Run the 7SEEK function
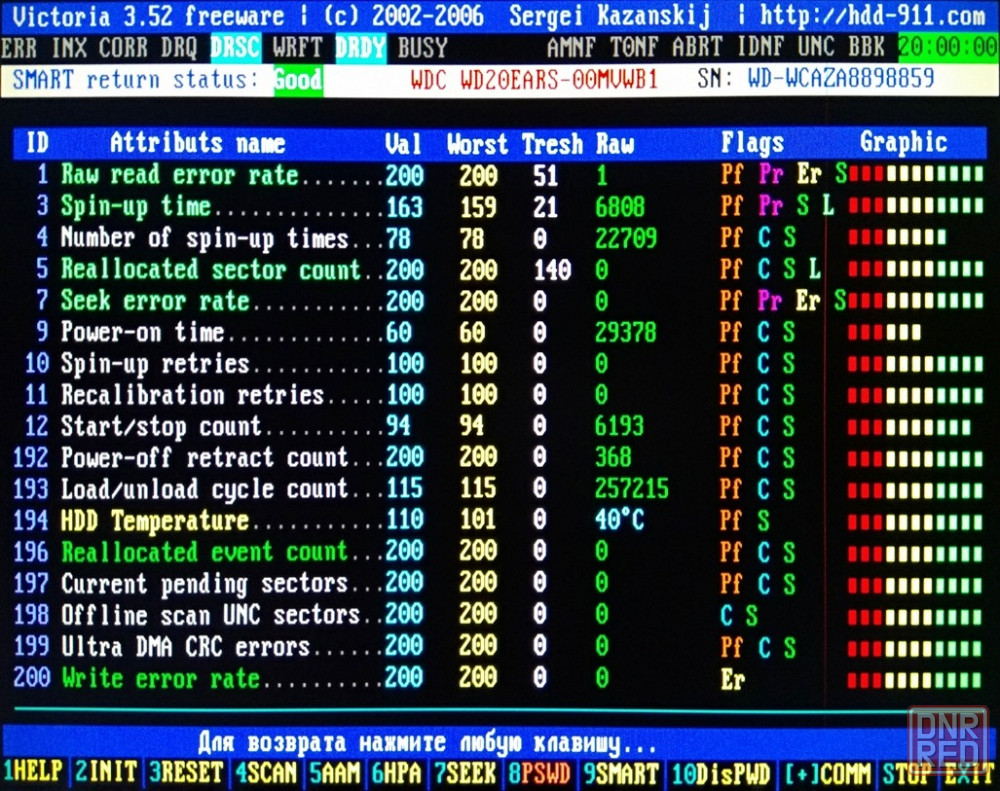Viewport: 1000px width, 791px height. click(465, 773)
